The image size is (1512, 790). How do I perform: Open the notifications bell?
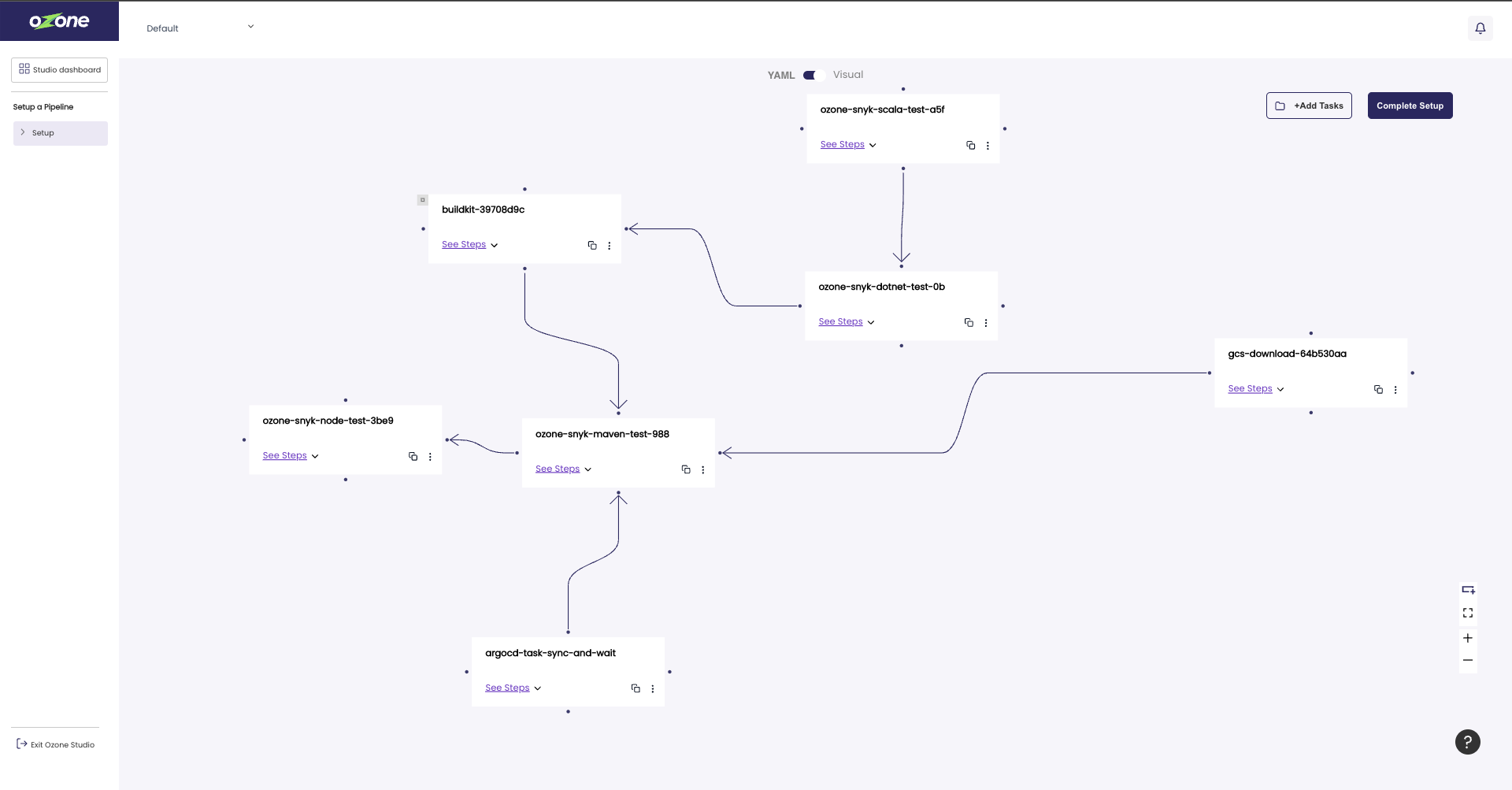click(1480, 28)
